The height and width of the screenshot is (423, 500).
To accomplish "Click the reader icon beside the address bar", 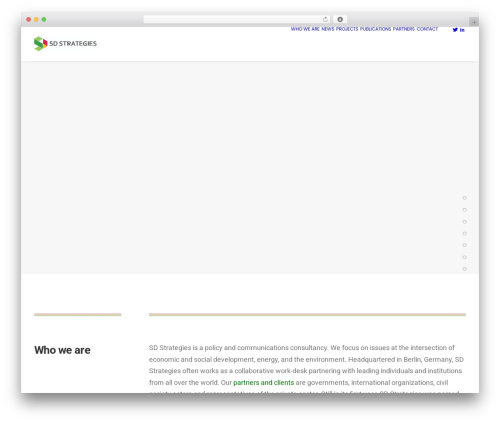I will [x=340, y=19].
